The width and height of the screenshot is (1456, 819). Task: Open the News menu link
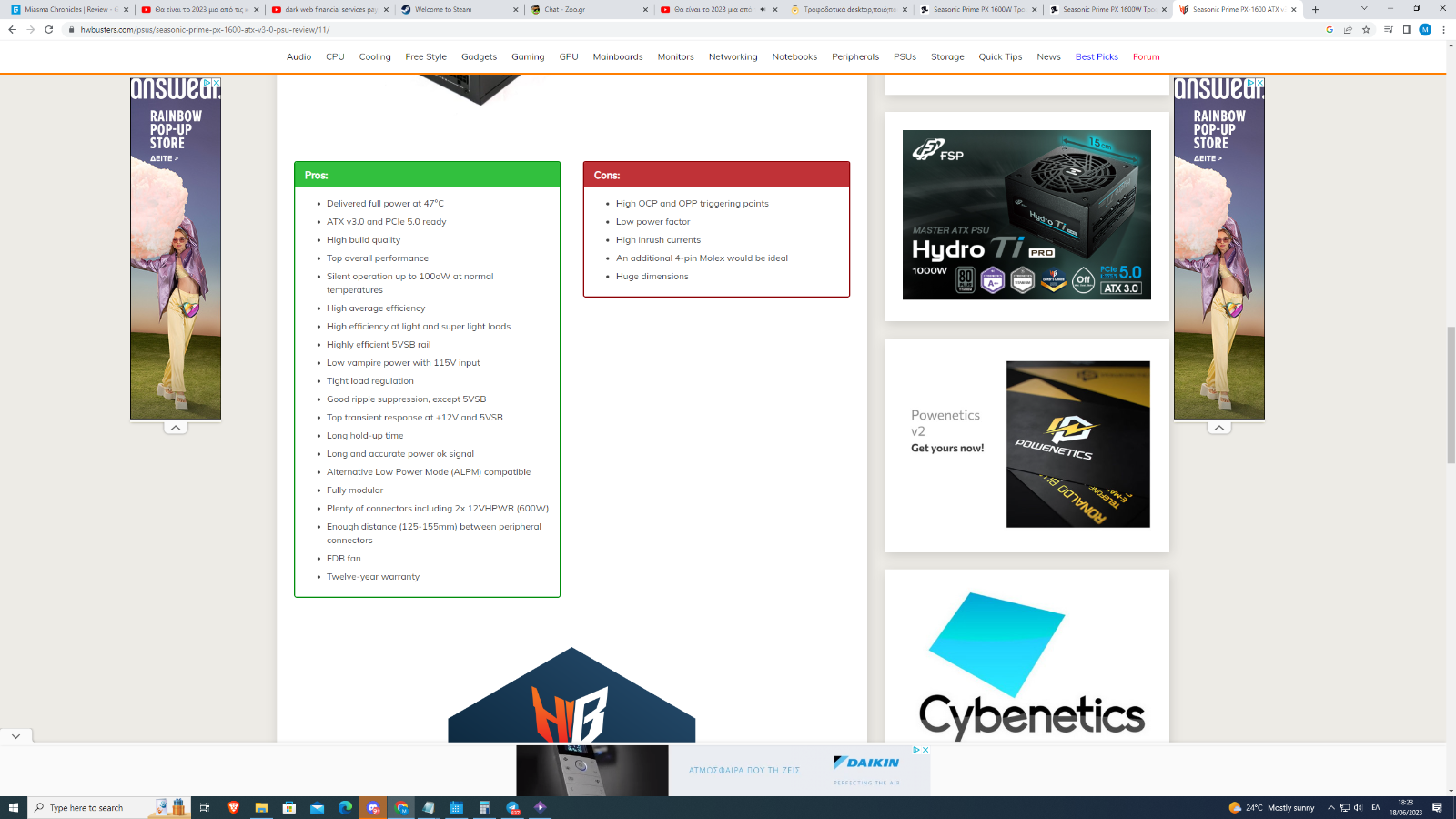(x=1048, y=56)
